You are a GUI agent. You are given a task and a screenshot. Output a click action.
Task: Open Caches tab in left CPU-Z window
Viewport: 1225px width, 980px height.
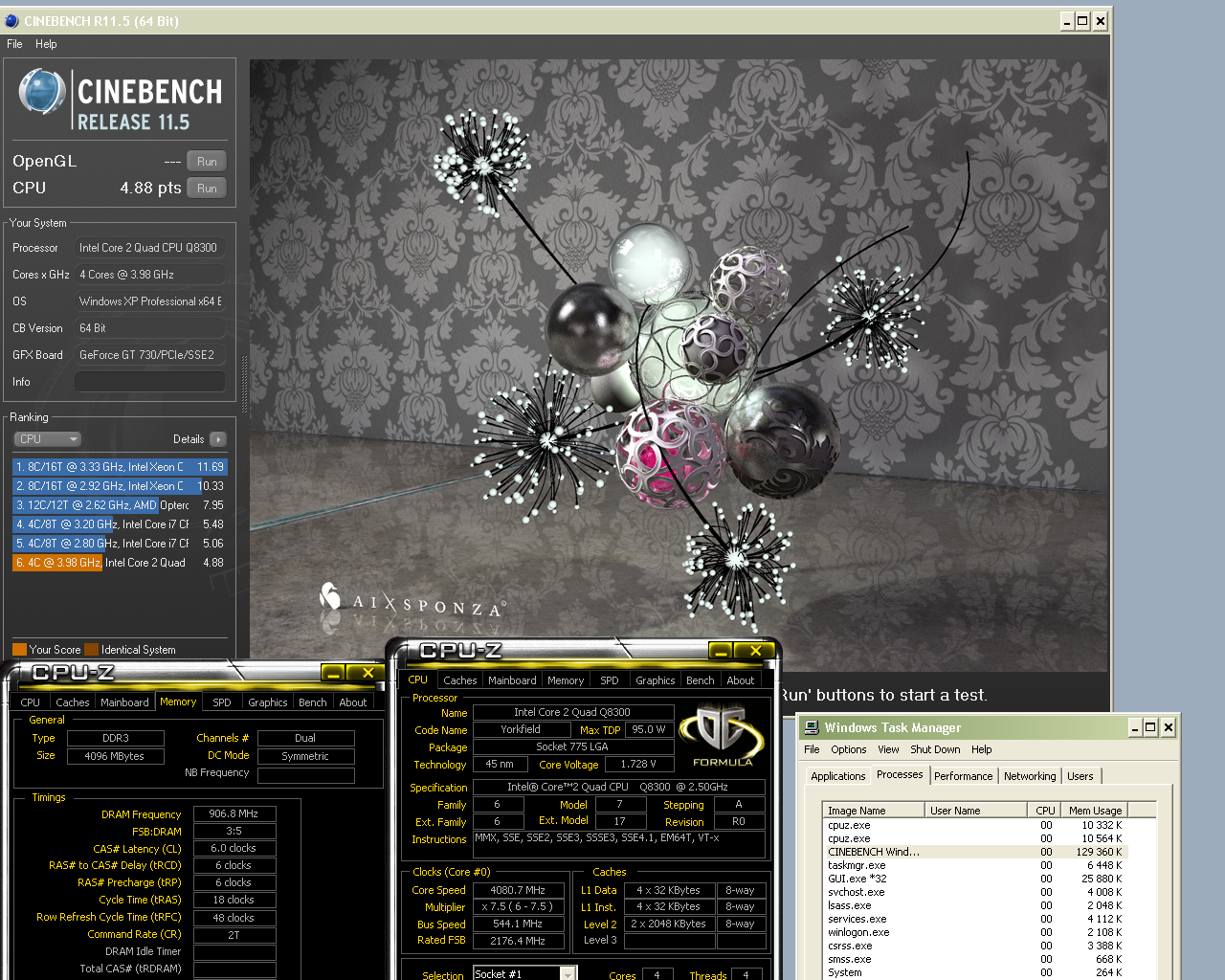[73, 702]
